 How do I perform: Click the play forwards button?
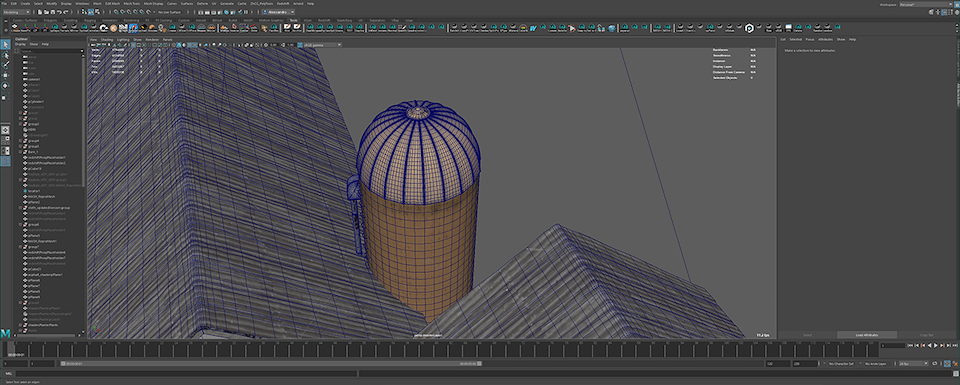936,346
